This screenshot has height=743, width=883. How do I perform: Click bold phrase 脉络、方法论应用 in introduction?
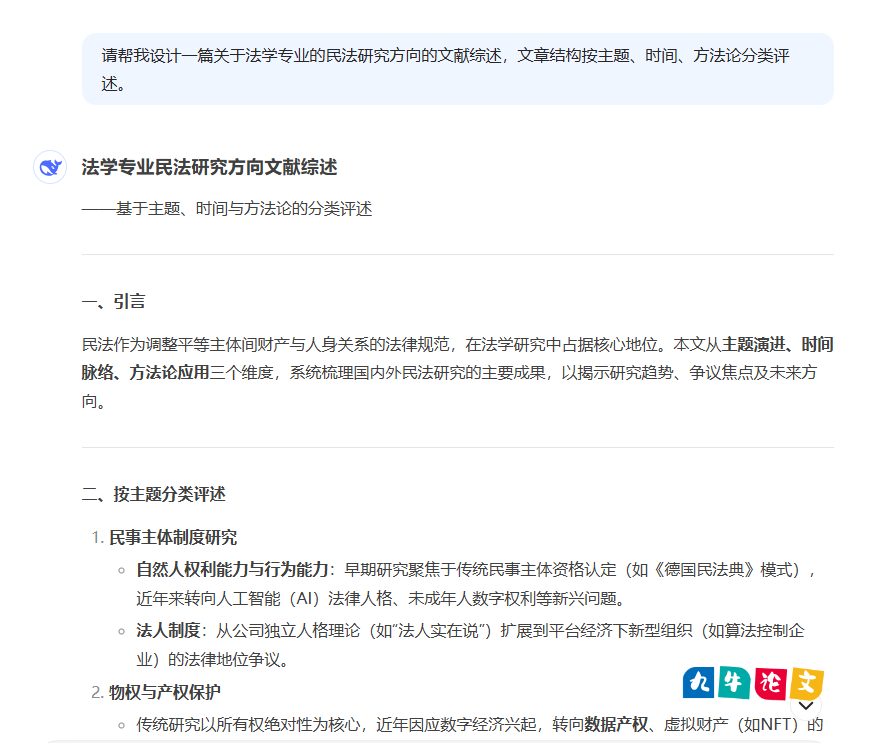145,372
